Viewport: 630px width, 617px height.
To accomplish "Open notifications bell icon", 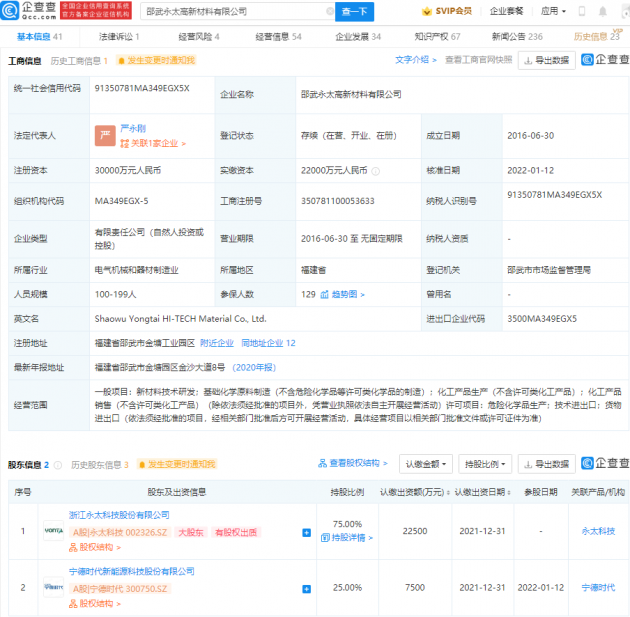I will point(602,11).
